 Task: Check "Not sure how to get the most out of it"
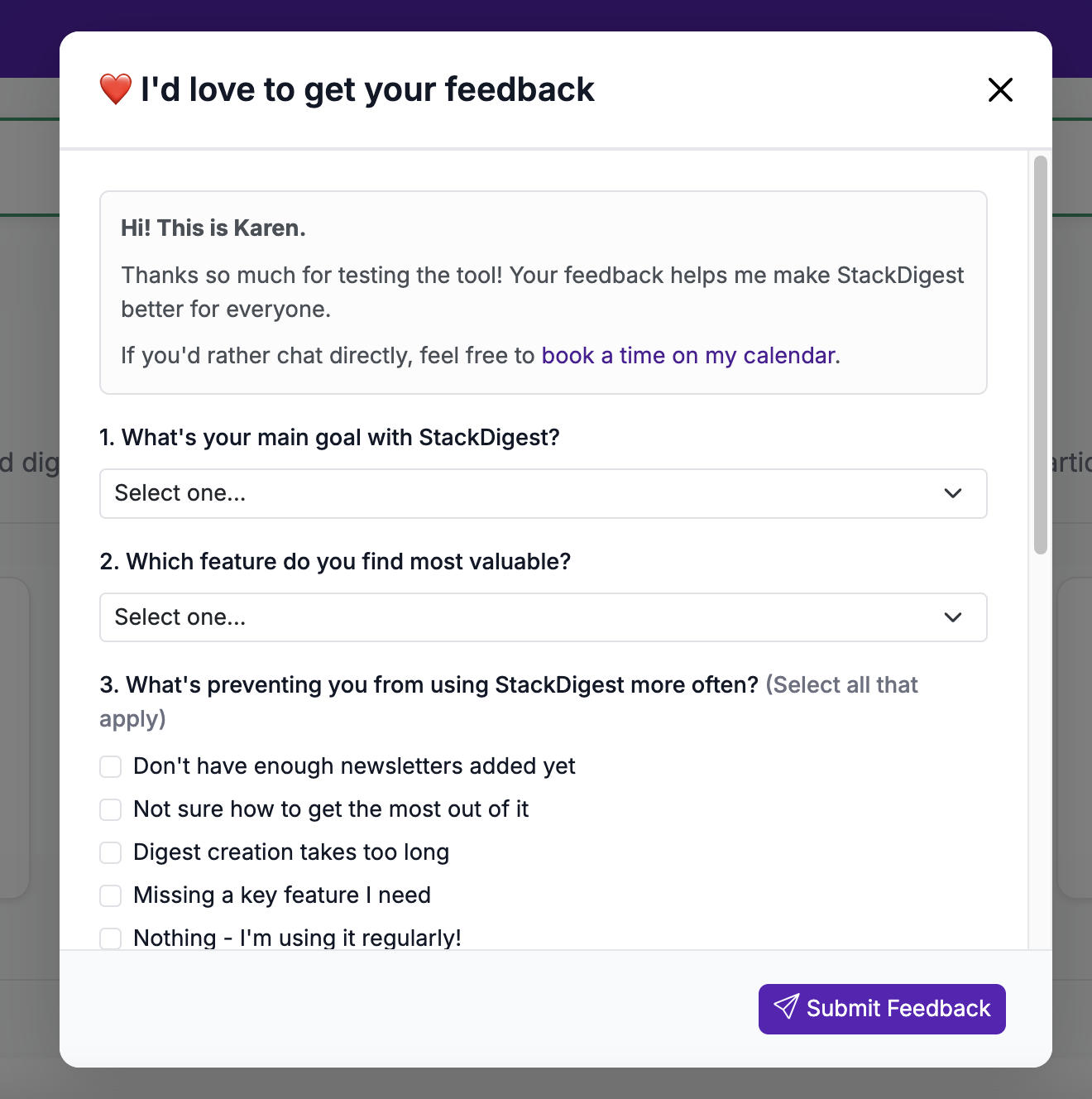click(x=111, y=809)
